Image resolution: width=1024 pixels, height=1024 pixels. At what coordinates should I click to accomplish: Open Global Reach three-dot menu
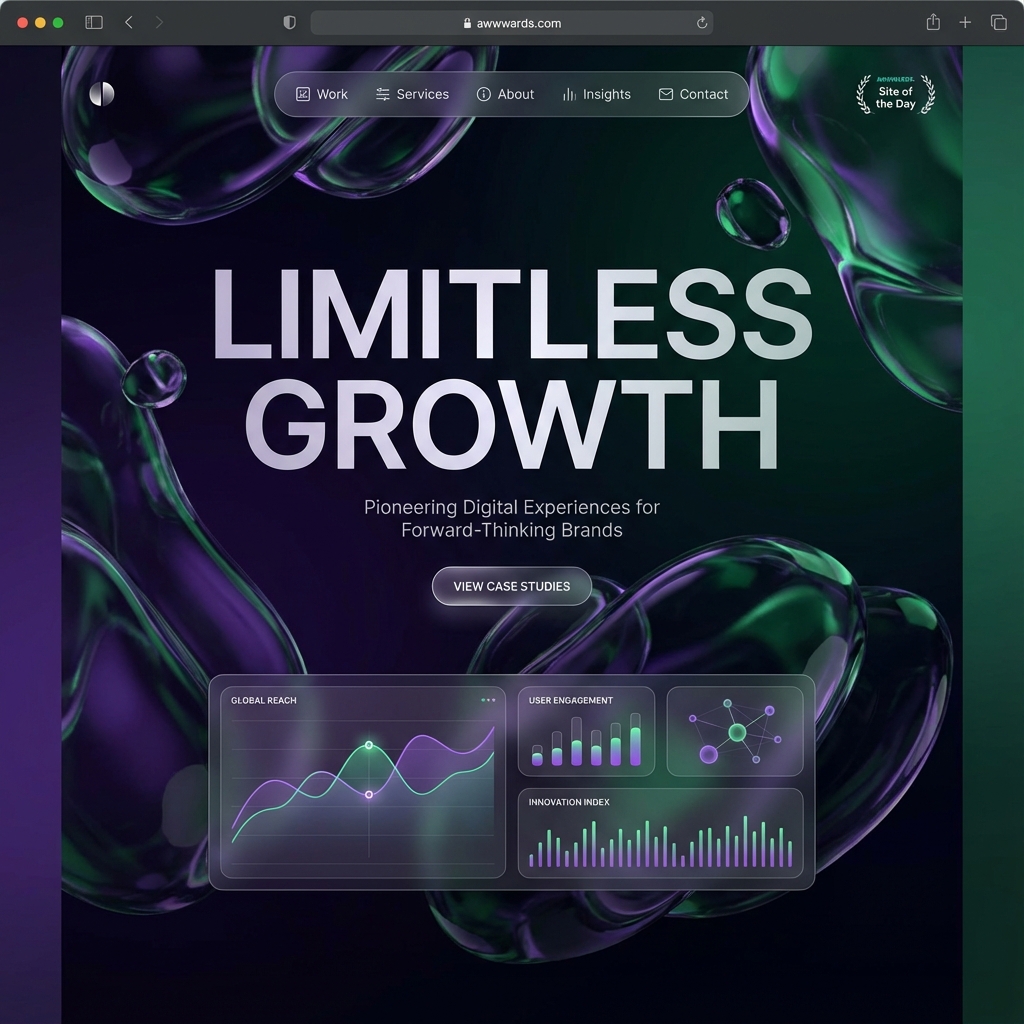488,700
